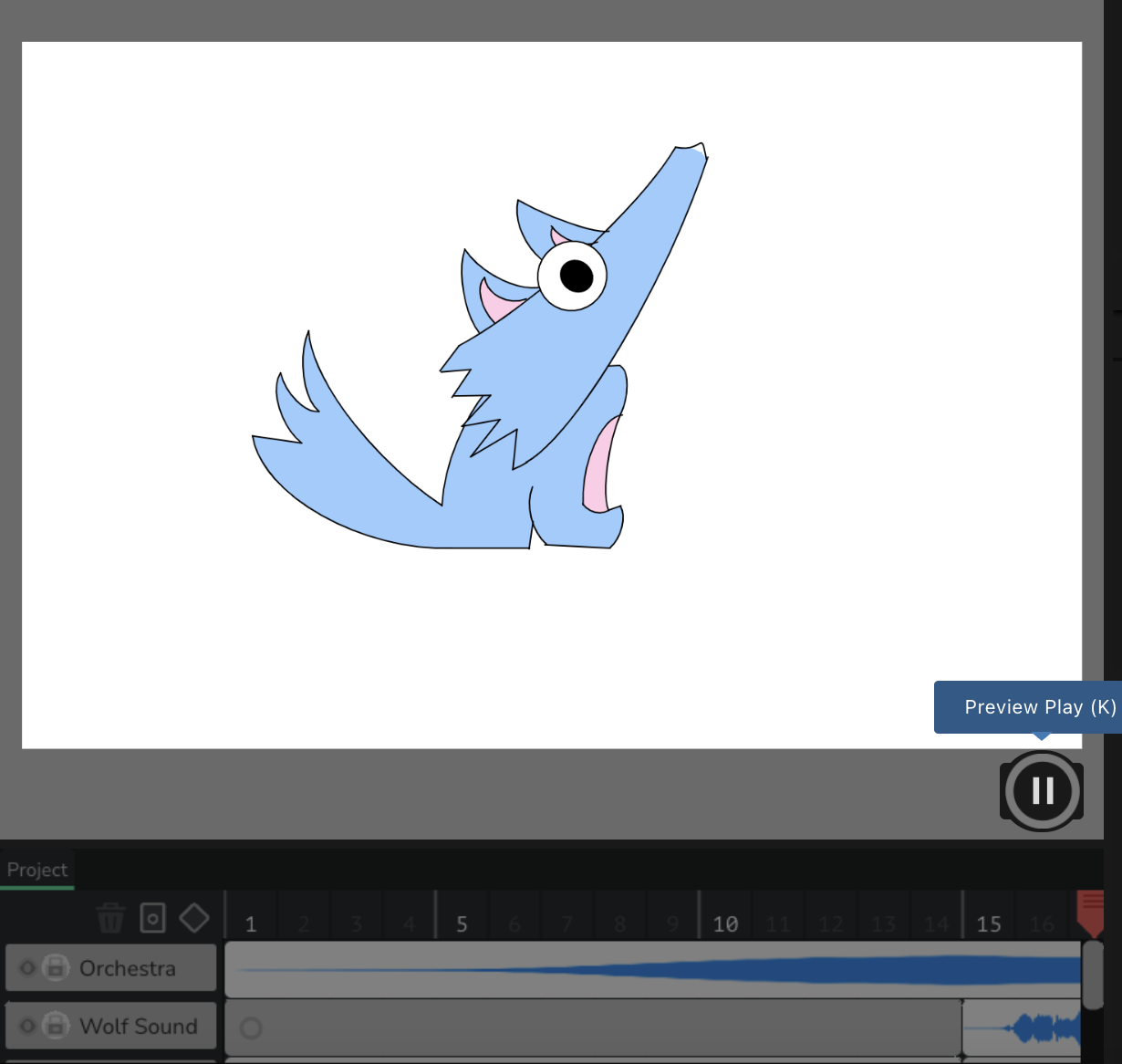Select the Orchestra audio waveform frame
The height and width of the screenshot is (1064, 1122).
(x=652, y=969)
